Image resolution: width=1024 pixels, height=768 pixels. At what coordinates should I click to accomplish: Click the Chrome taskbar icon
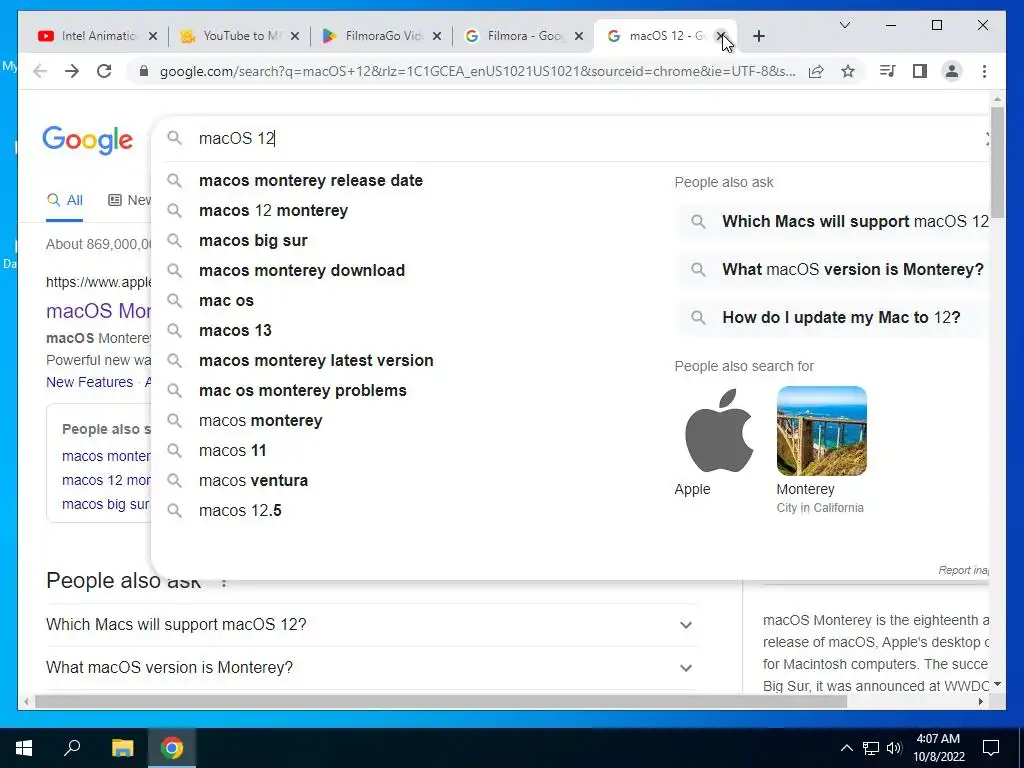click(172, 748)
